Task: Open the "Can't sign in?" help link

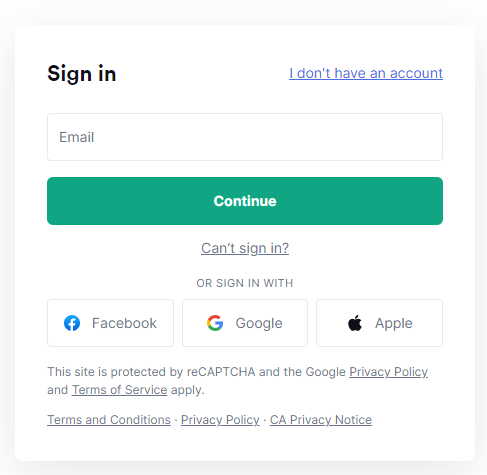Action: click(245, 248)
